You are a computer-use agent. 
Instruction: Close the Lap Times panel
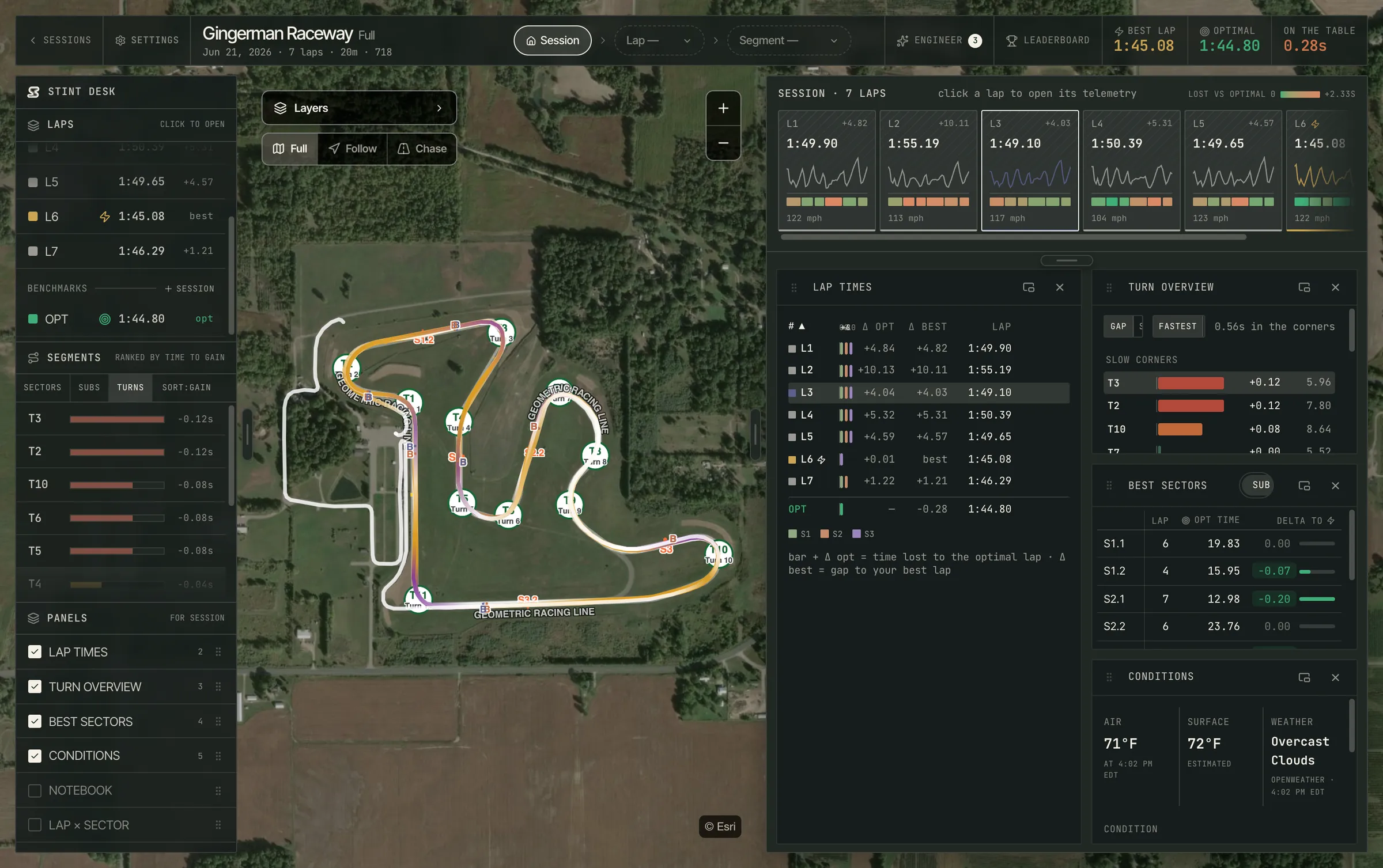(x=1060, y=287)
